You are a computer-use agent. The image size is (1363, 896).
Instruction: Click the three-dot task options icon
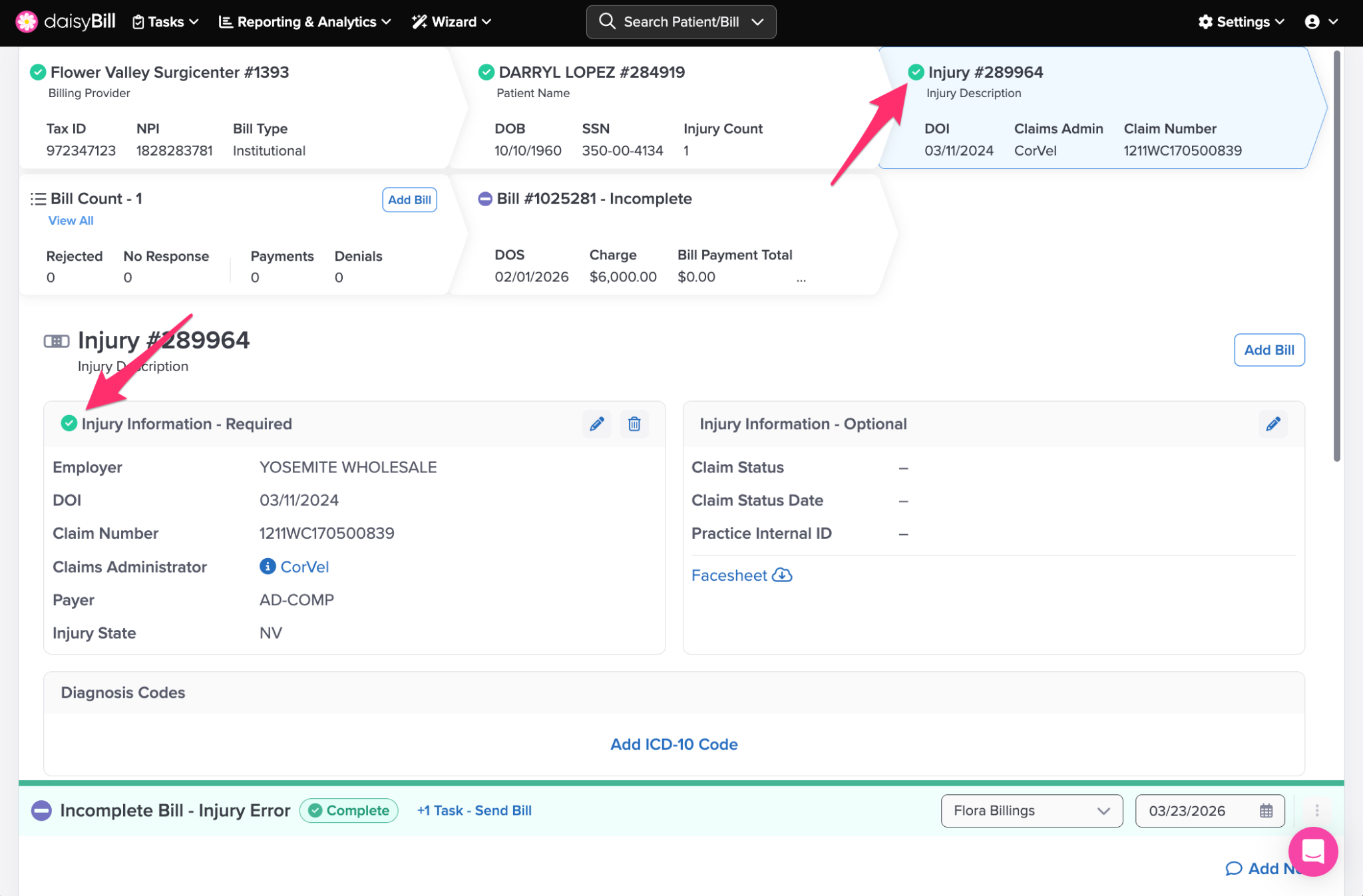click(x=1316, y=810)
